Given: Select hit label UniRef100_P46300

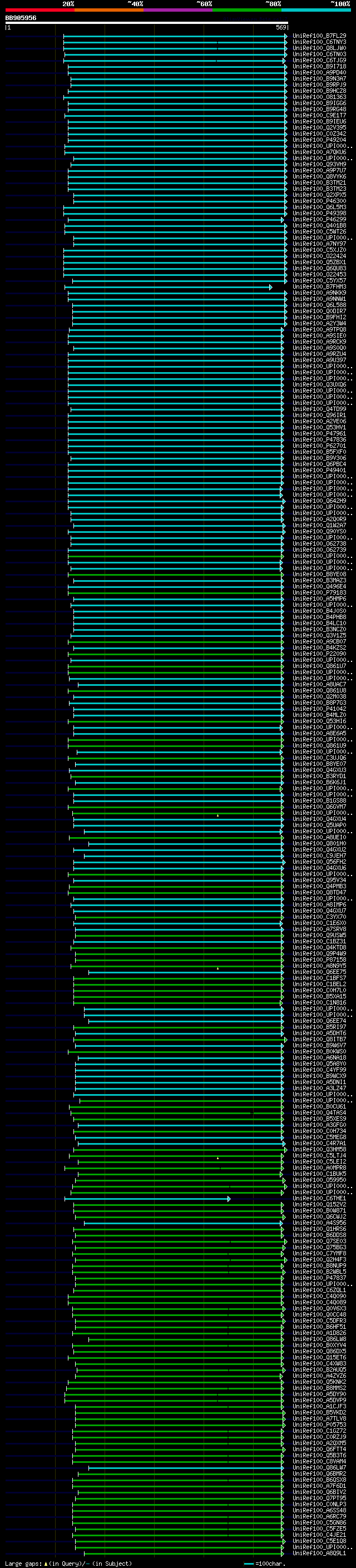Looking at the screenshot, I should coord(319,201).
